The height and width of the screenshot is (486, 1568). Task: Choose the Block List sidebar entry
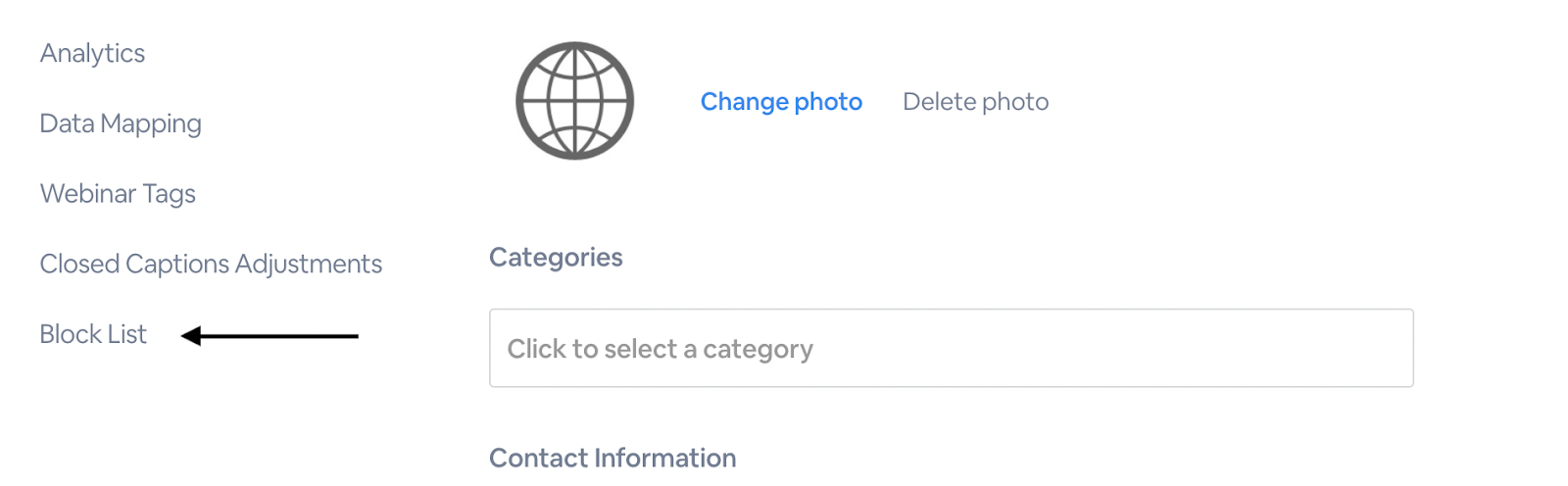pyautogui.click(x=93, y=334)
